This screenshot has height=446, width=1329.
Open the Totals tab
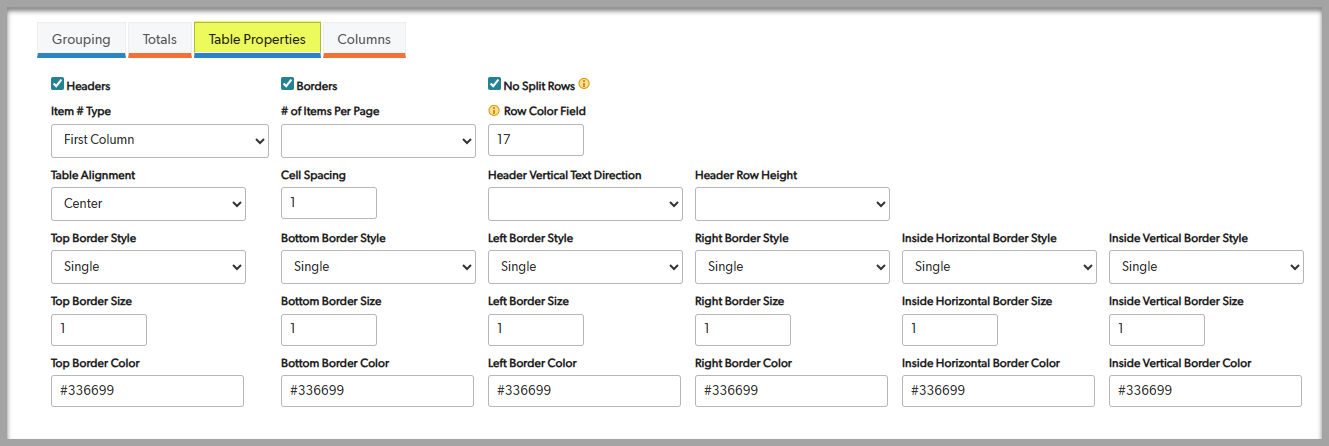160,40
